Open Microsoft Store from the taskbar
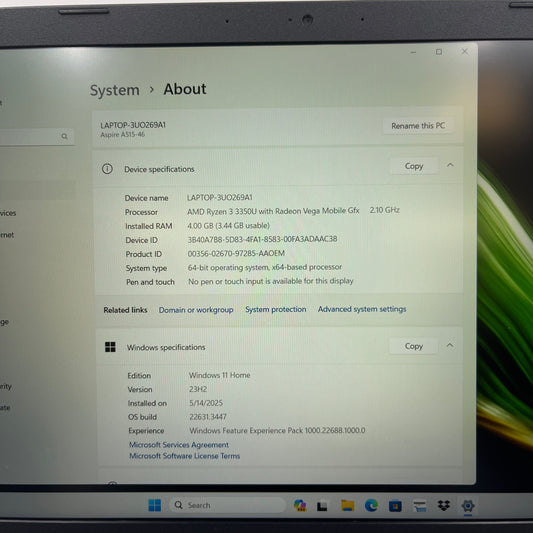This screenshot has width=533, height=533. pyautogui.click(x=395, y=506)
